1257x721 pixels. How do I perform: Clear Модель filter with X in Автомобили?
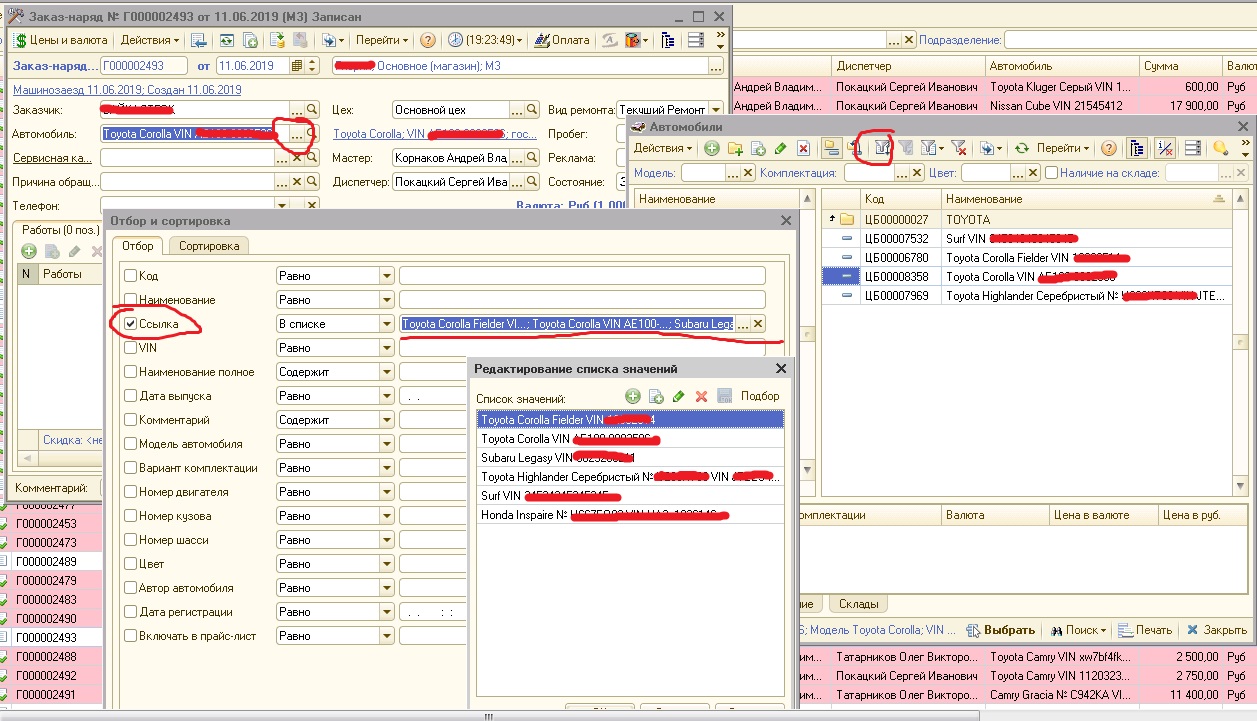pos(747,173)
